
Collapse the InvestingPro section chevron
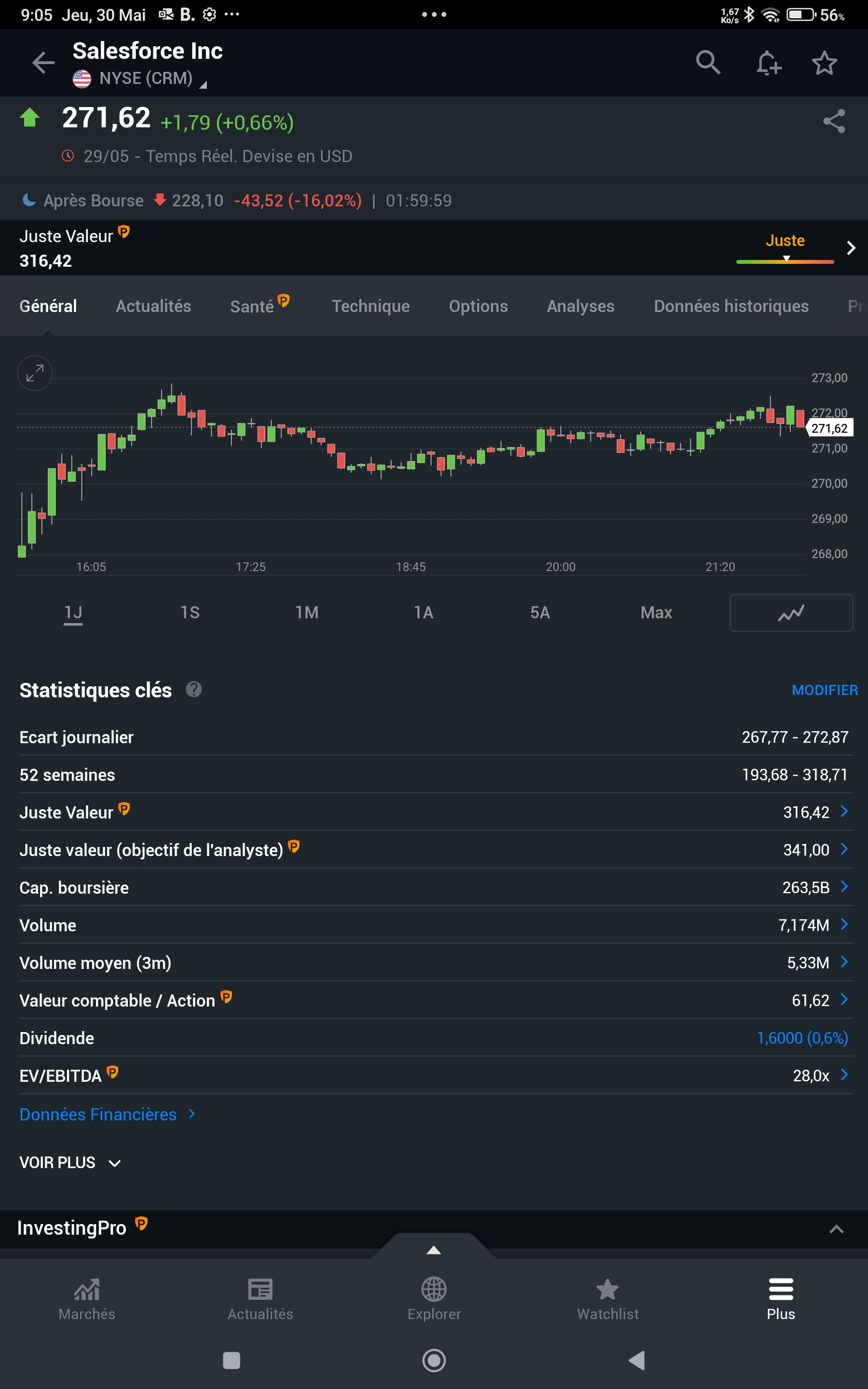point(837,1229)
